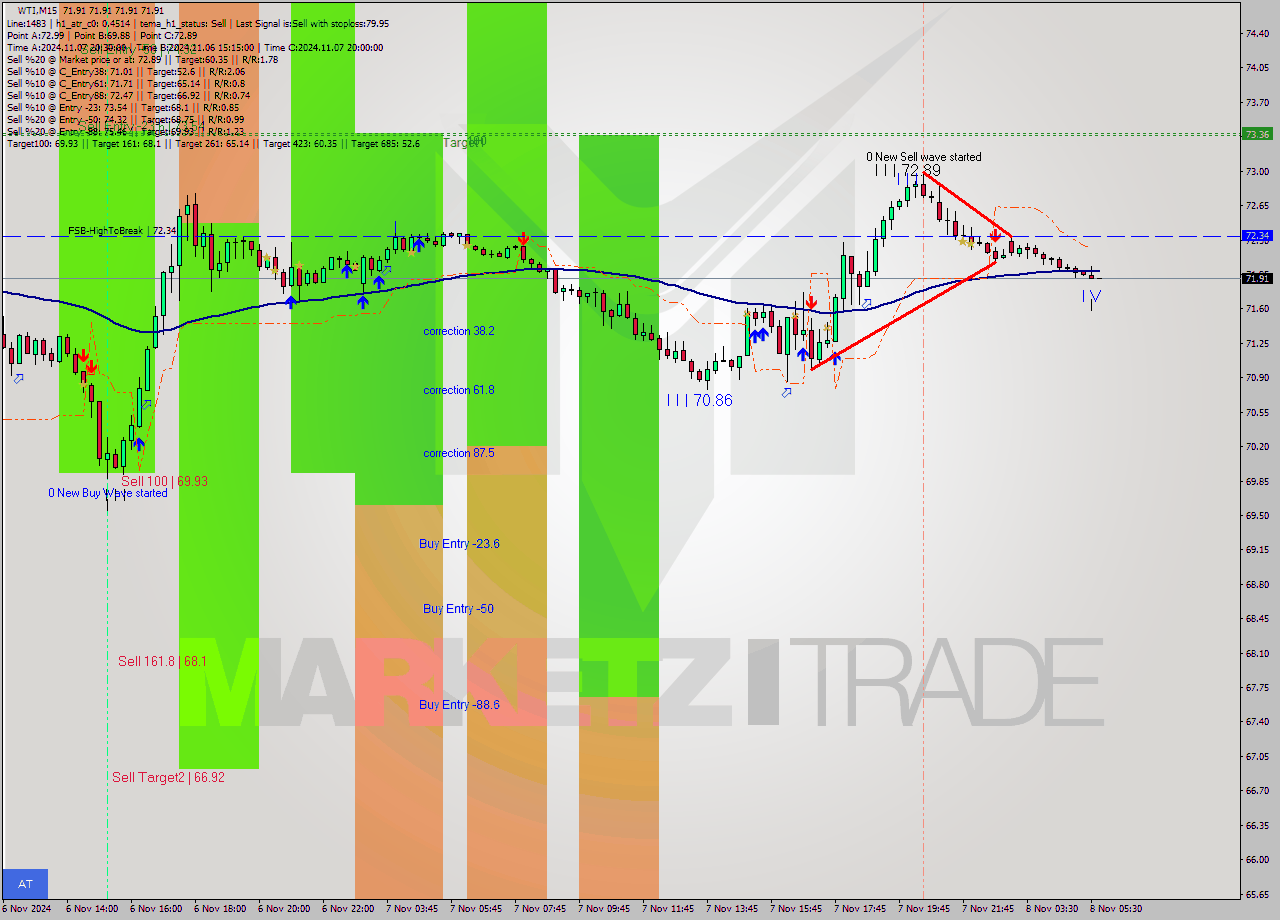
Task: Click the current price 71.91 tag
Action: 1257,279
